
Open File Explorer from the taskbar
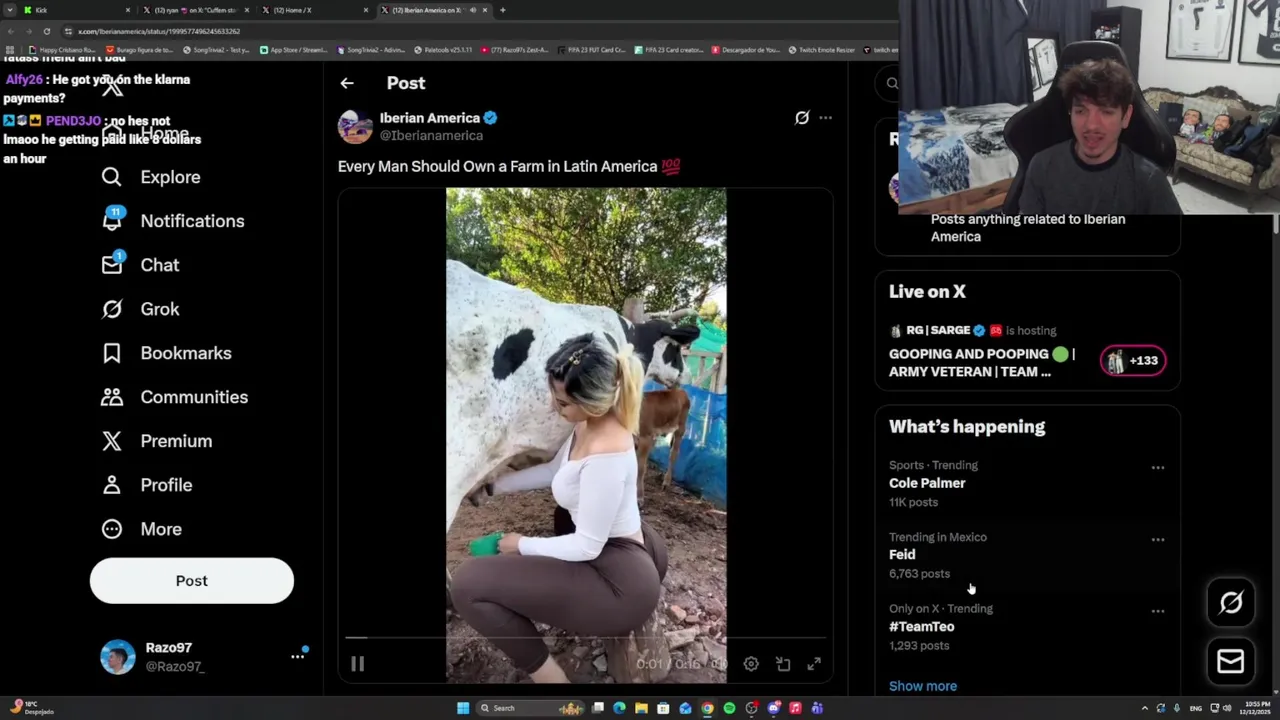(x=641, y=708)
